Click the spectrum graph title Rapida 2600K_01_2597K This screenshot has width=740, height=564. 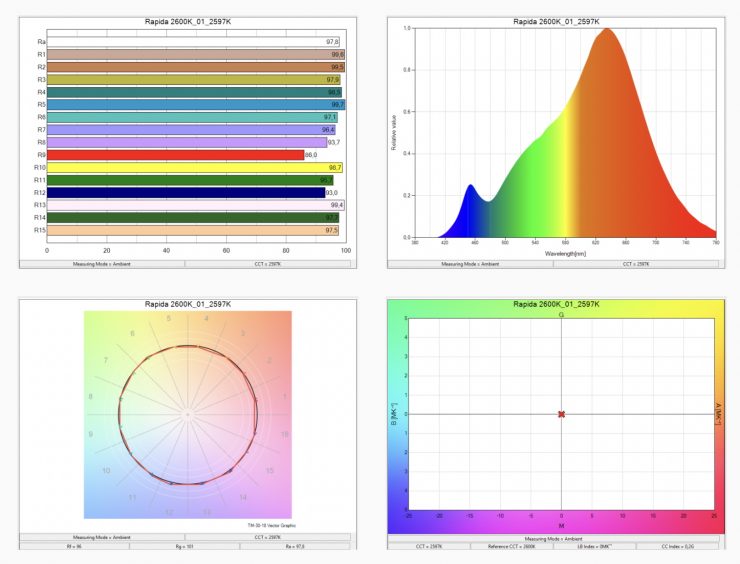pyautogui.click(x=551, y=20)
